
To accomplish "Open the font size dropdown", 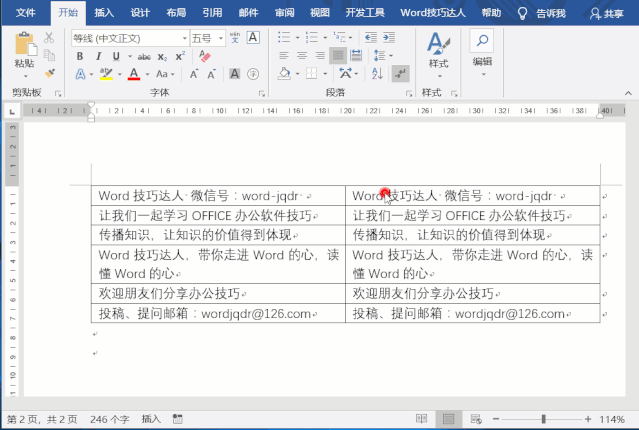I will (x=221, y=38).
